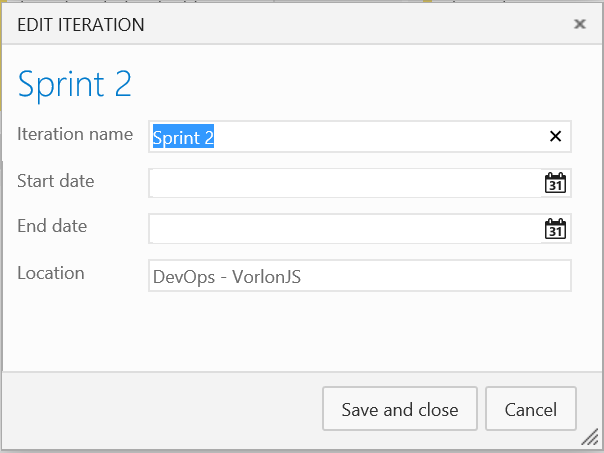
Task: Click the empty title bar area beside EDIT ITERATION
Action: pyautogui.click(x=350, y=24)
